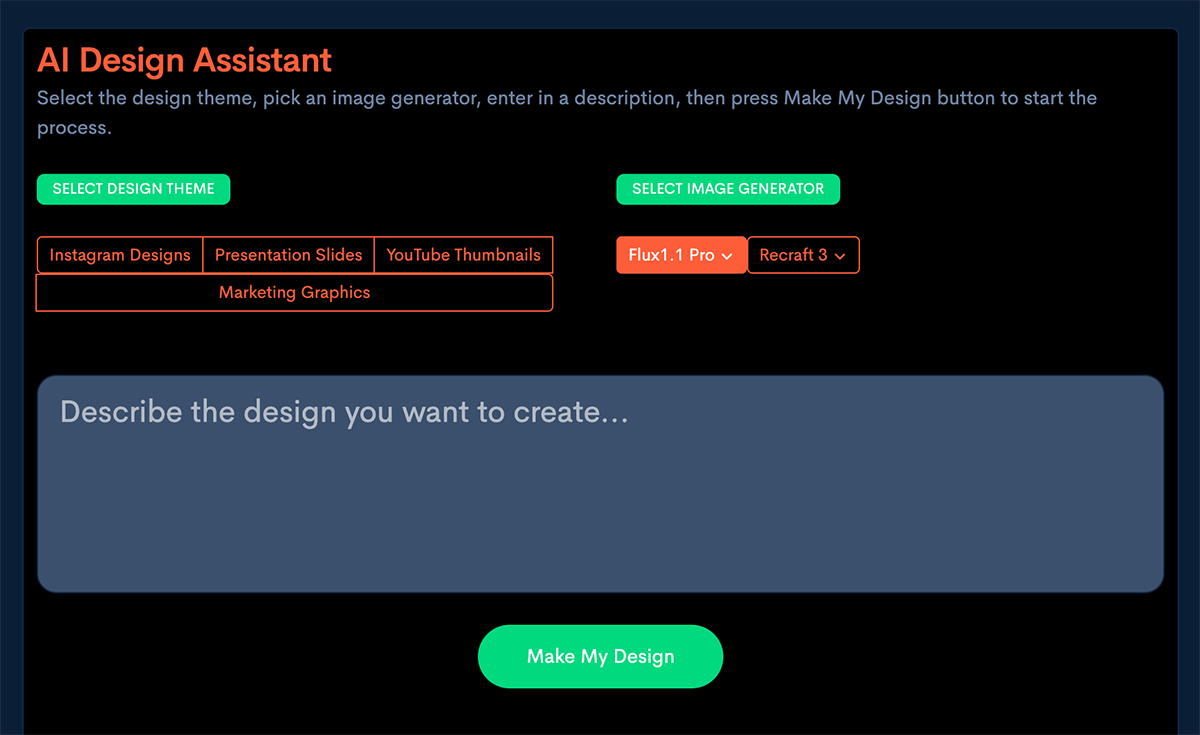Image resolution: width=1200 pixels, height=735 pixels.
Task: Click the chevron icon on Flux1.1 Pro
Action: (727, 256)
